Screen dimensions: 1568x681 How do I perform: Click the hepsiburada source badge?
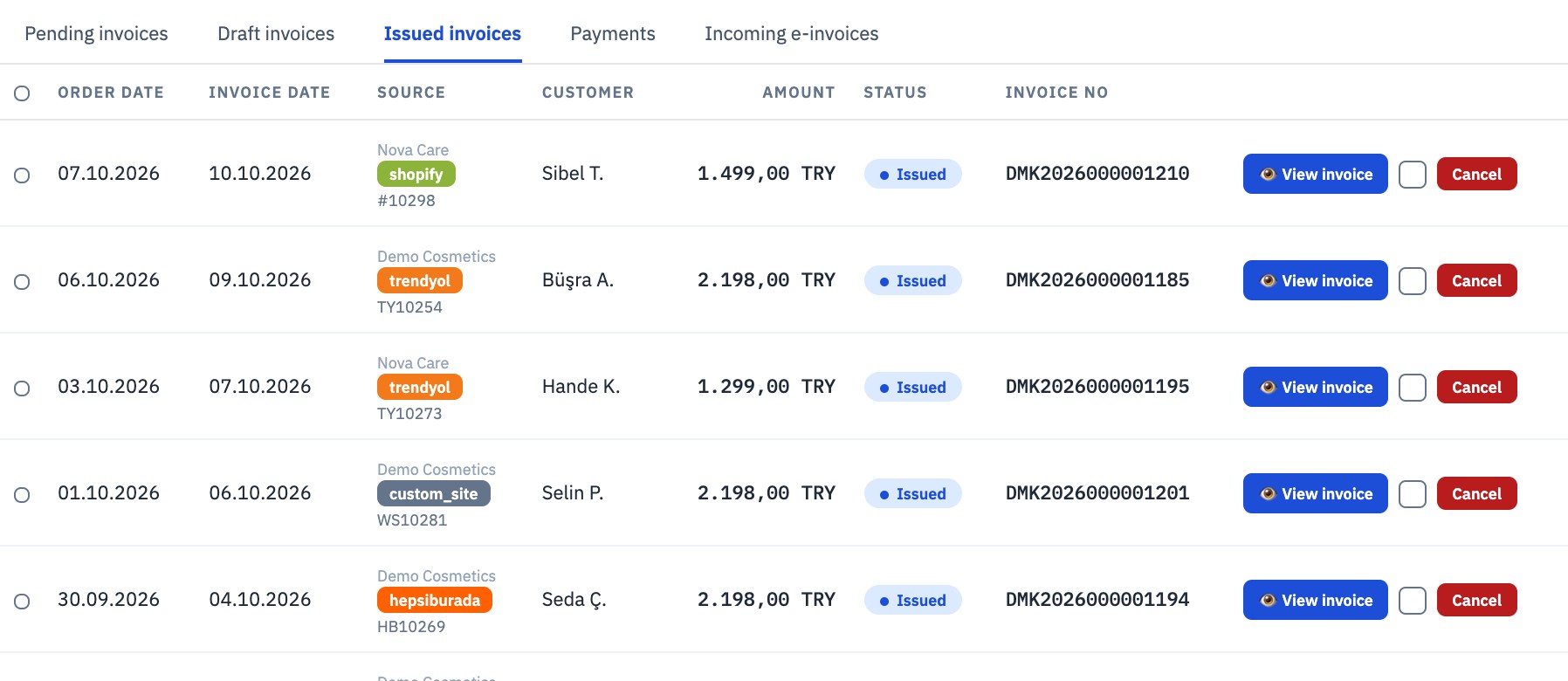click(434, 600)
